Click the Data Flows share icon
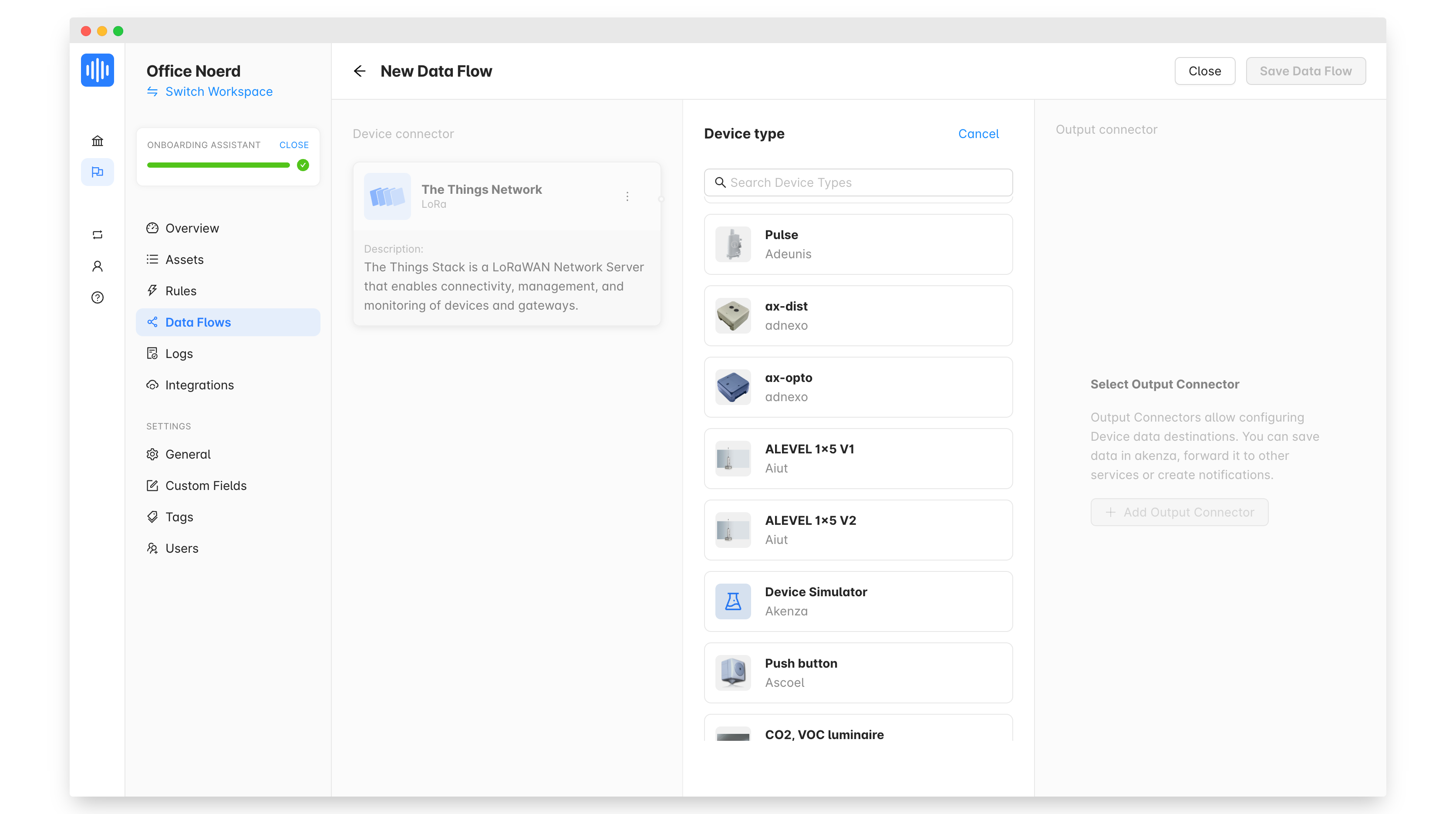Viewport: 1456px width, 814px height. tap(152, 322)
